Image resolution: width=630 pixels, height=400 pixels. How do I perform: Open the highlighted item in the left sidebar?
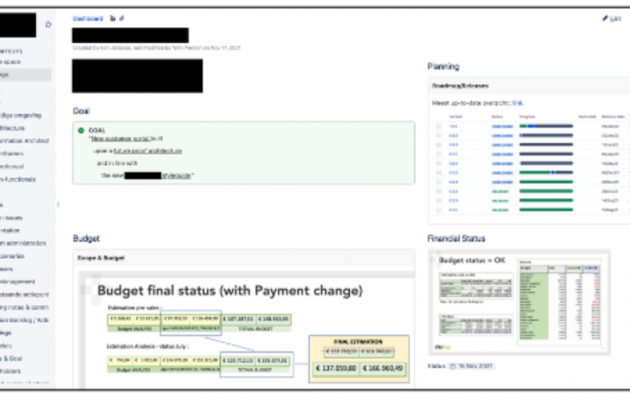[25, 75]
